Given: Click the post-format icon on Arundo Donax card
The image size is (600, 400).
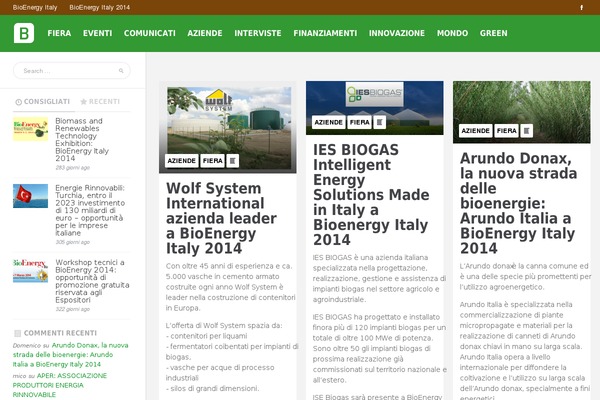Looking at the screenshot, I should point(527,131).
